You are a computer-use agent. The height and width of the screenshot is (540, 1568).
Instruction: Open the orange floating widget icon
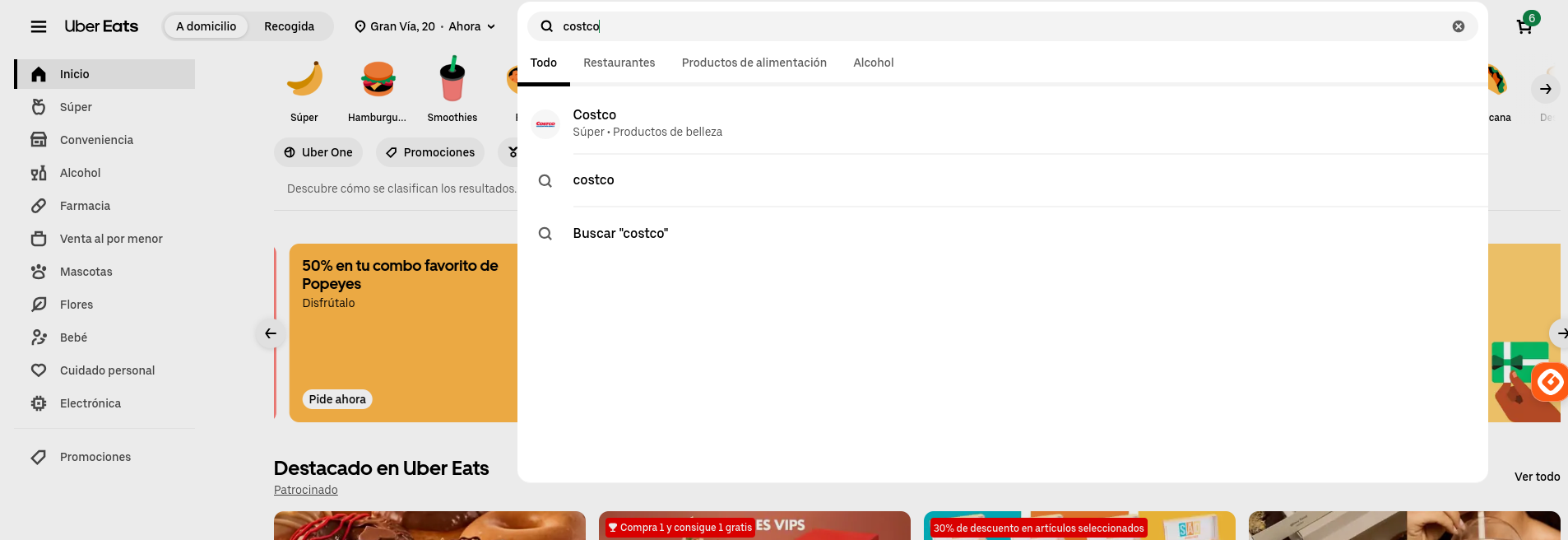click(1551, 382)
